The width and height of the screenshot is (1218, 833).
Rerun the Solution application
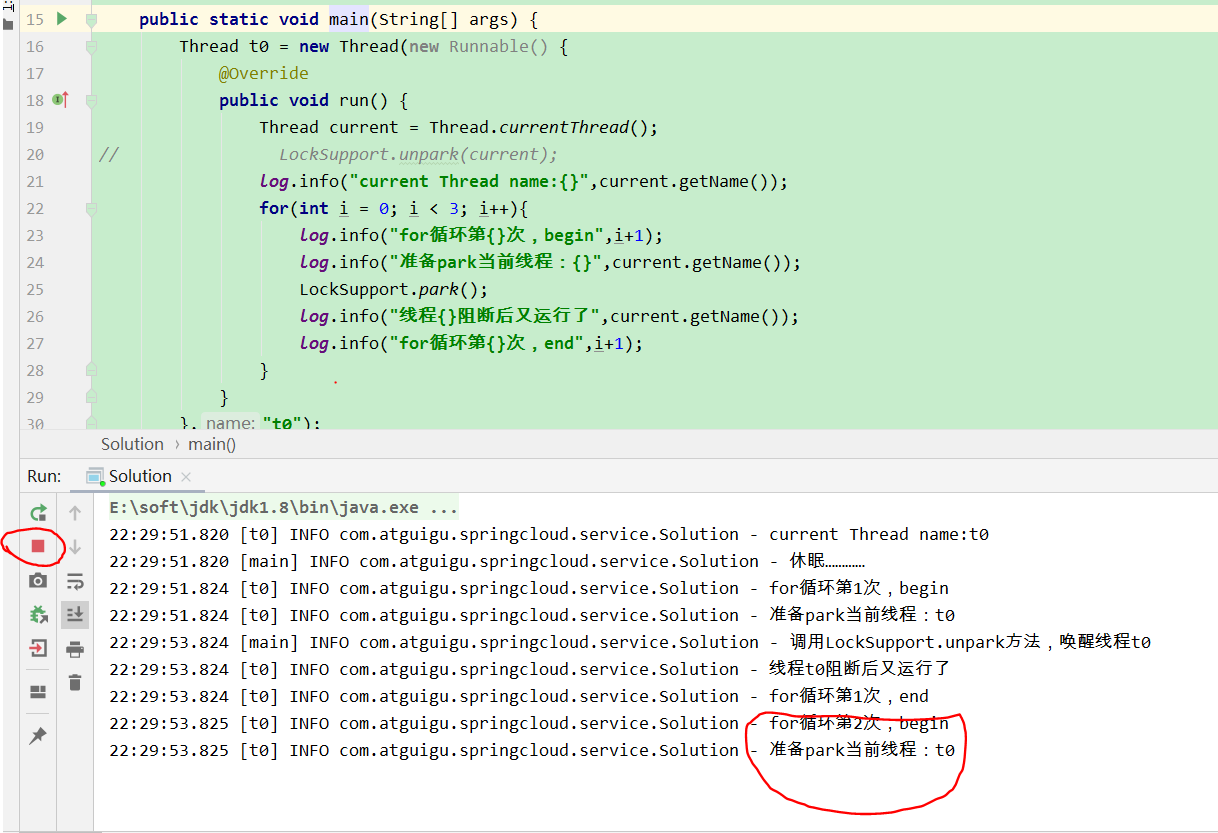pos(38,513)
